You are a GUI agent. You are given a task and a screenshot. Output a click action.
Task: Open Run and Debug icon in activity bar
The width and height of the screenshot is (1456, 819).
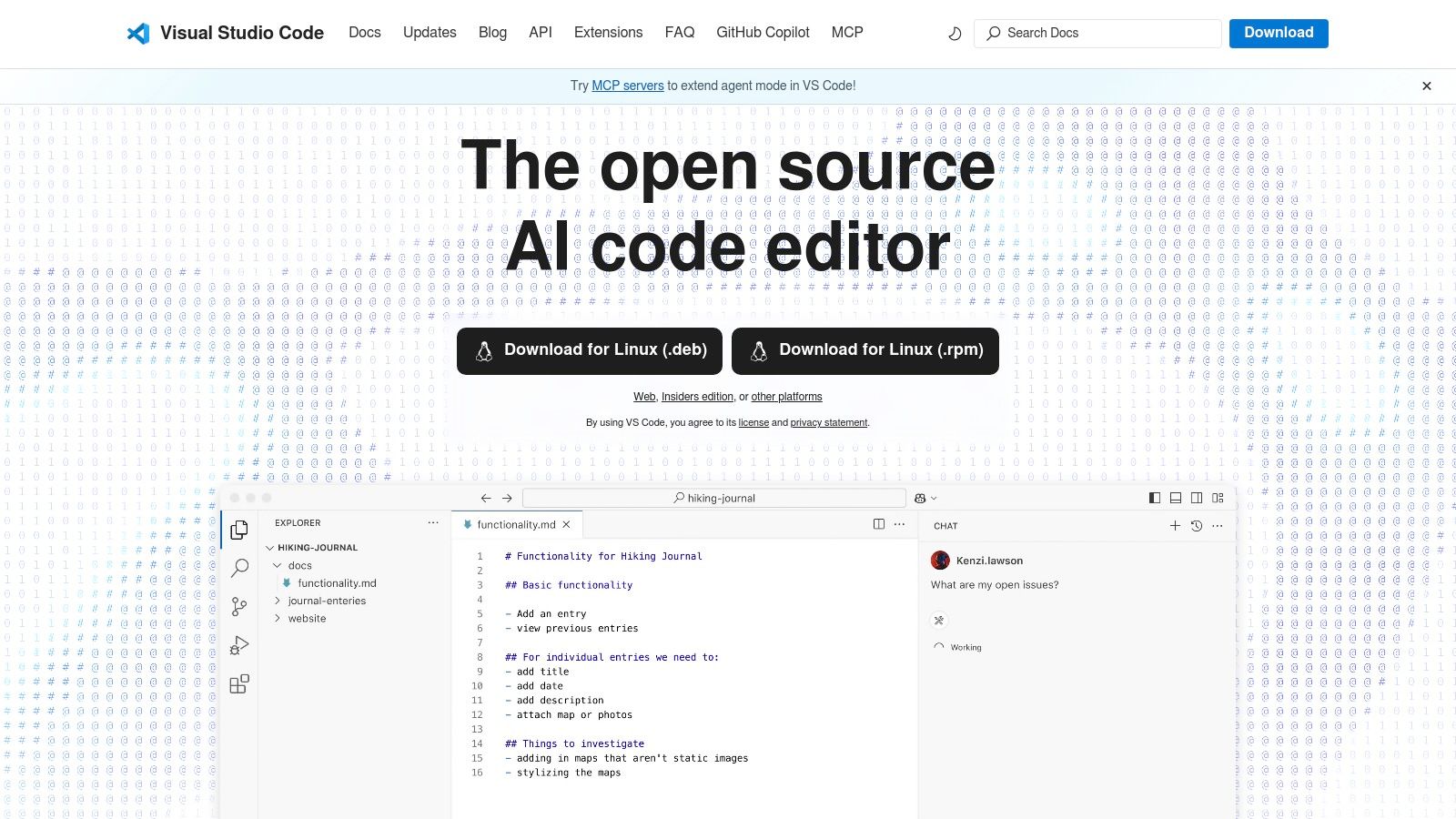(239, 645)
